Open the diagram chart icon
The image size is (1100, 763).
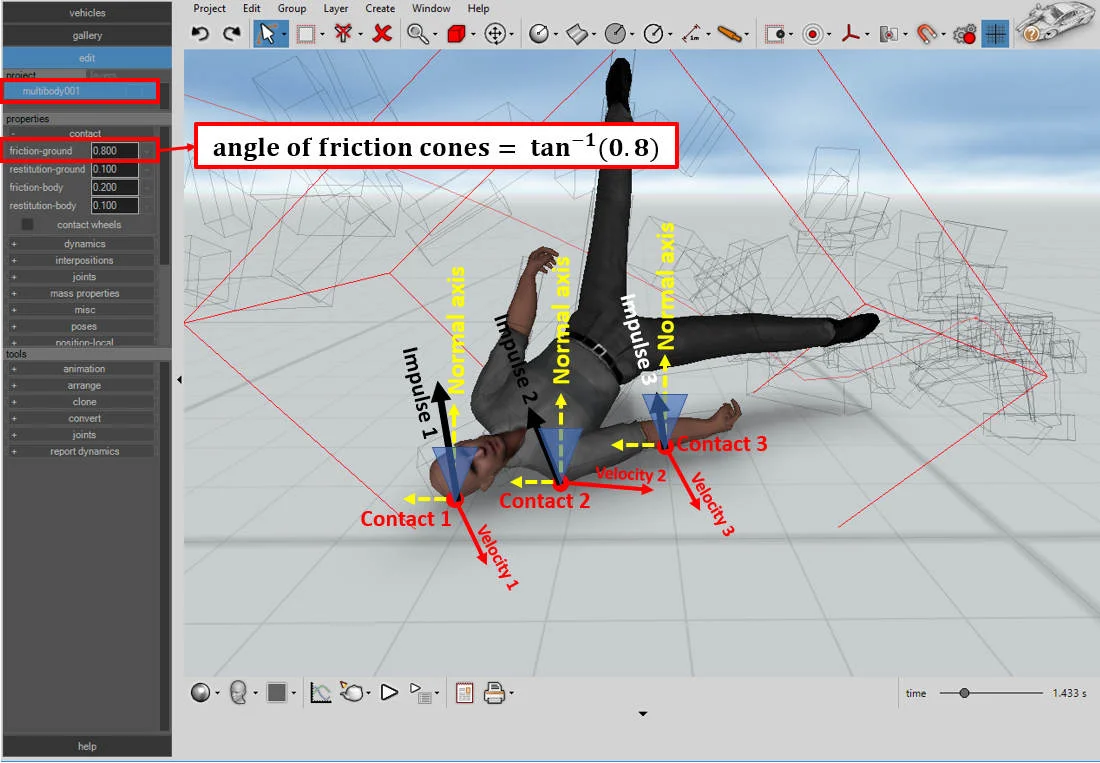pos(321,693)
